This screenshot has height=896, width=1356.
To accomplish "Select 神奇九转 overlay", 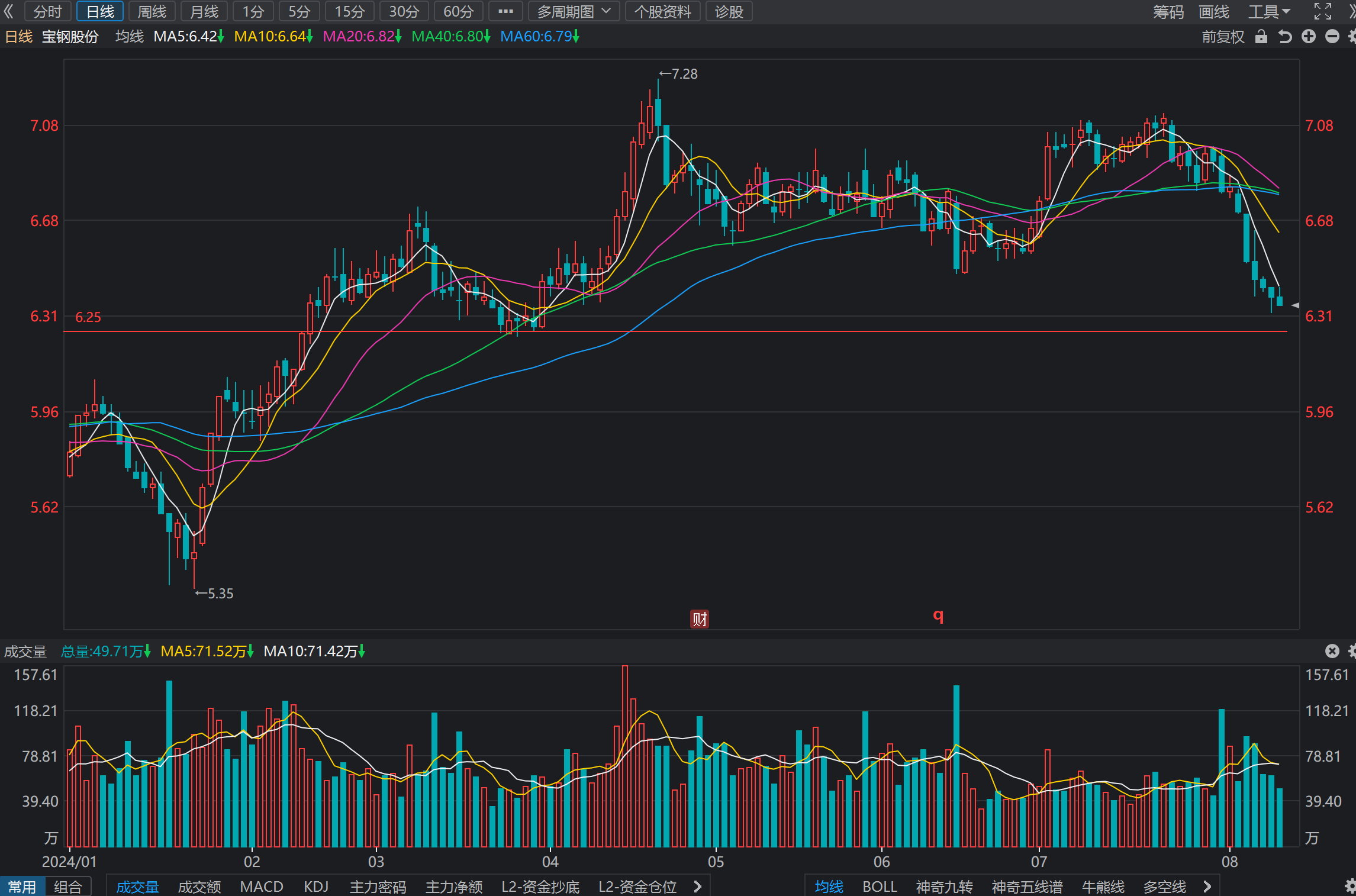I will pos(945,887).
